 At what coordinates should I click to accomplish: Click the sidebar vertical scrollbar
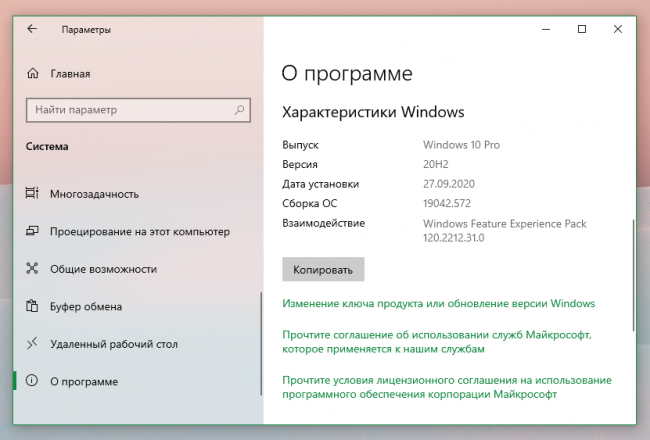261,344
